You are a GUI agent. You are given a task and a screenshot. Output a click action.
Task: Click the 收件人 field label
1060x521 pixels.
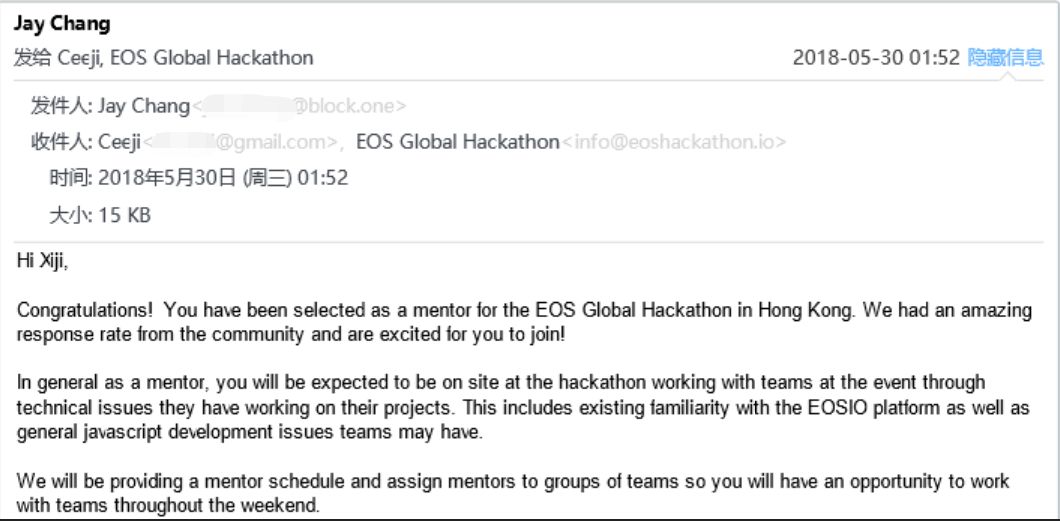pos(62,142)
